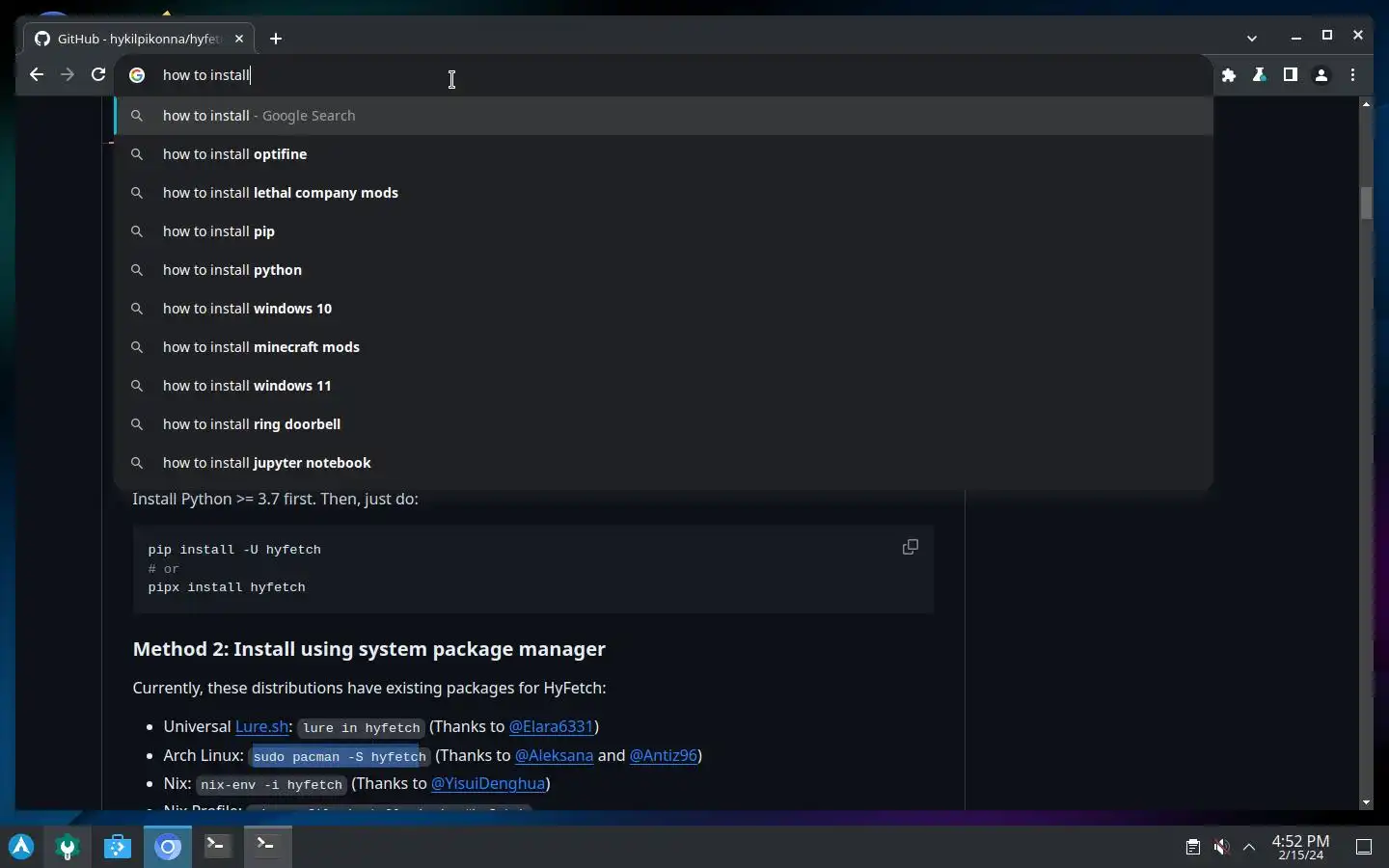Open the clock showing 4:52 PM
The image size is (1389, 868).
1300,847
